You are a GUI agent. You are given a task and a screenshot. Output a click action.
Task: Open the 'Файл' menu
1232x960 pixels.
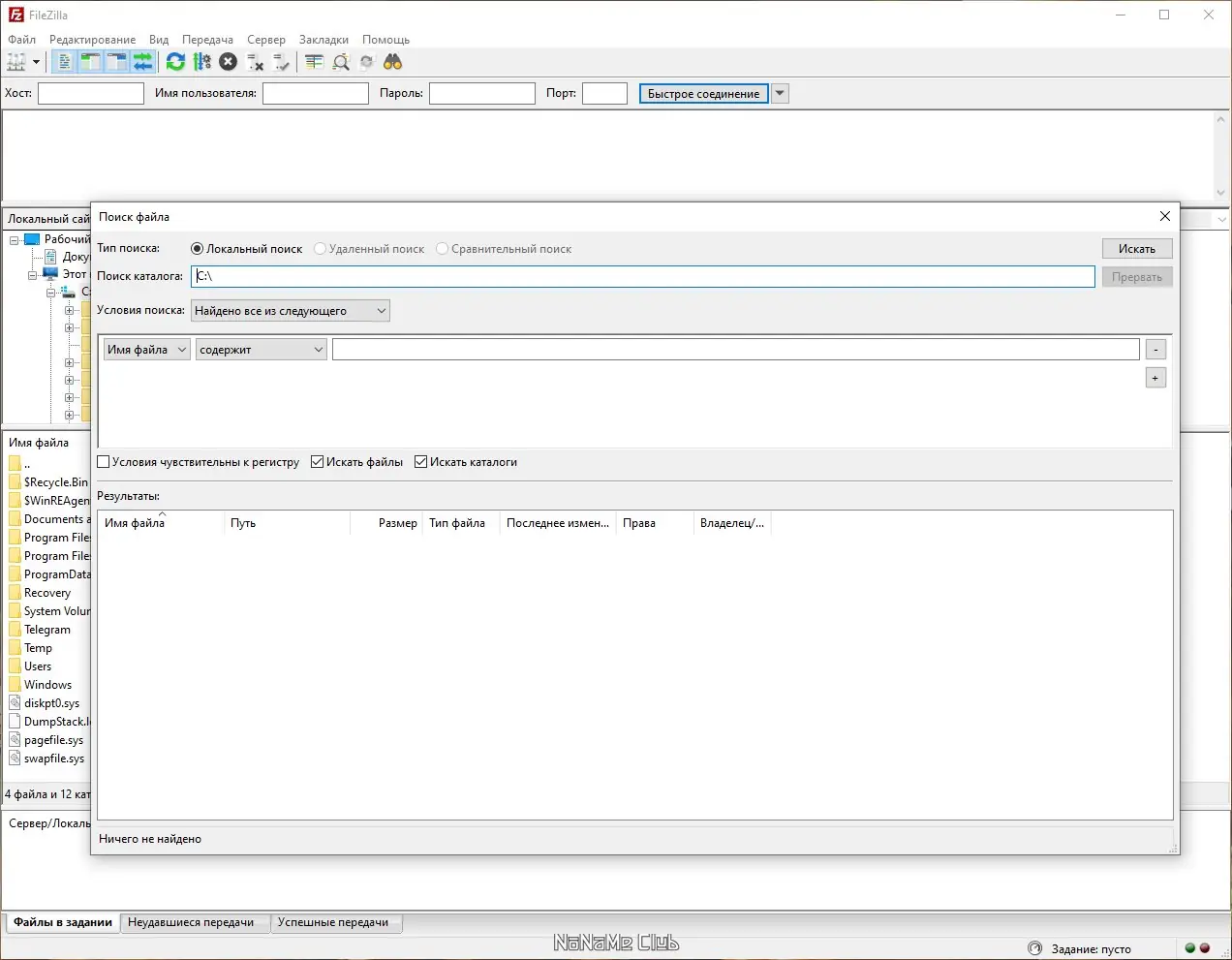tap(22, 40)
